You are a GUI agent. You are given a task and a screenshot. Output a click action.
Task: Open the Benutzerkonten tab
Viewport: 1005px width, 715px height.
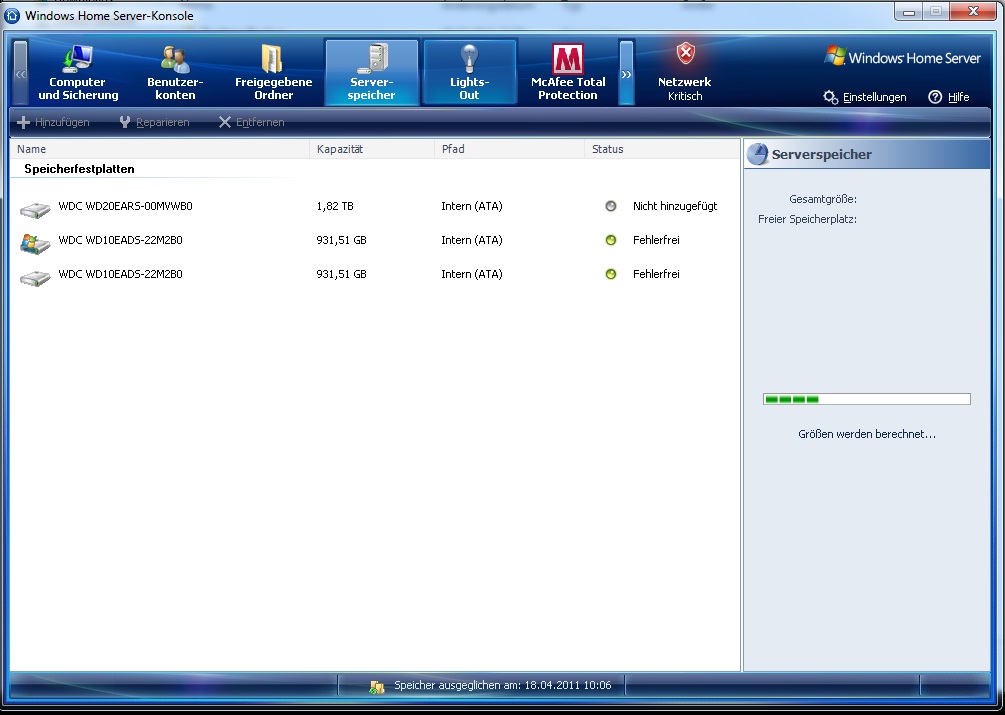coord(175,72)
